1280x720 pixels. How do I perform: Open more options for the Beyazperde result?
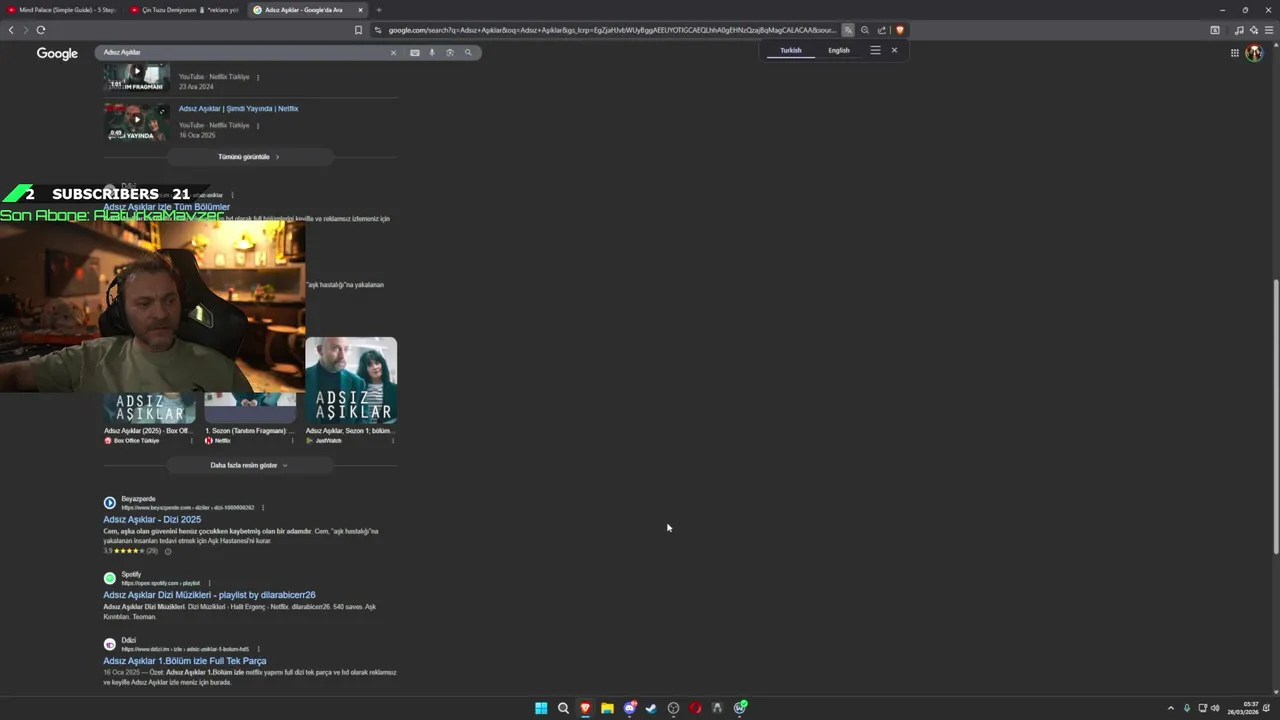[x=262, y=508]
